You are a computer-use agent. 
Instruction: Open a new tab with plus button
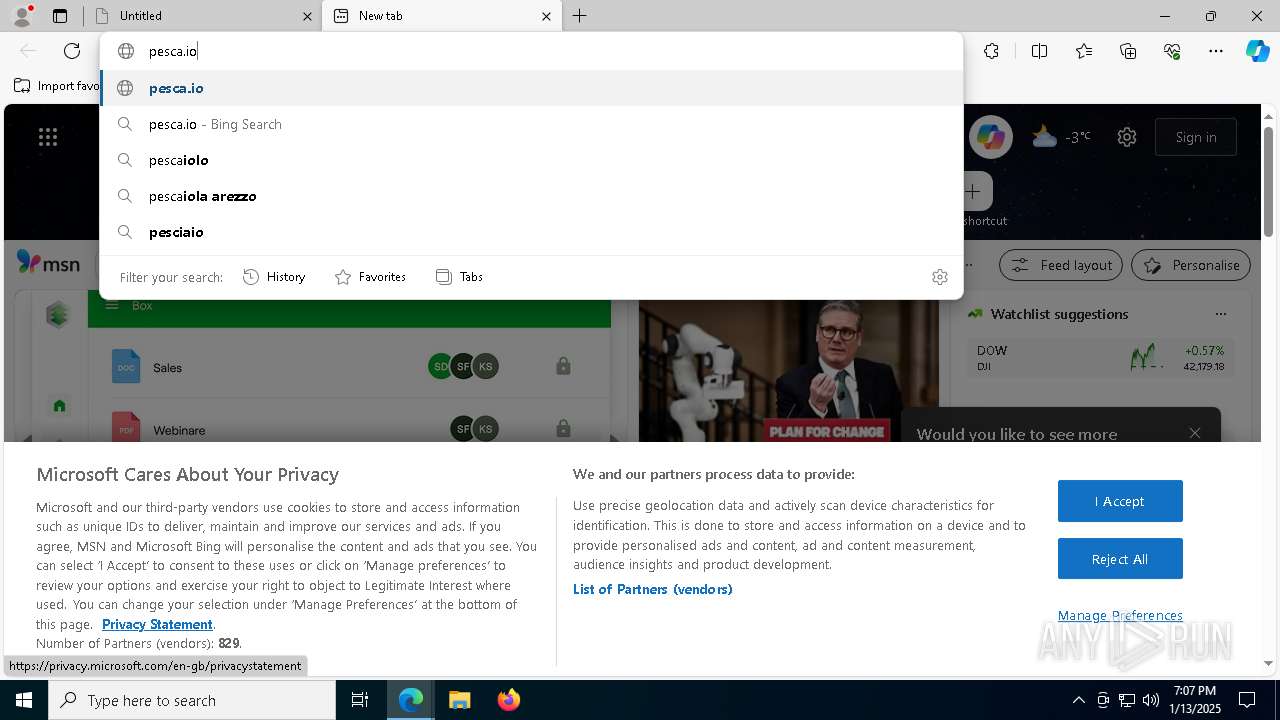pos(580,16)
